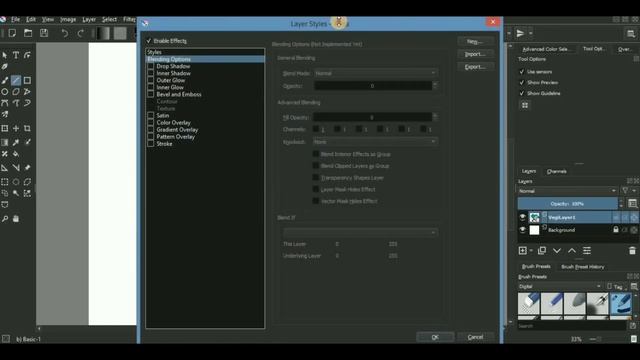Viewport: 640px width, 360px height.
Task: Cancel the Layer Styles dialog
Action: [476, 337]
